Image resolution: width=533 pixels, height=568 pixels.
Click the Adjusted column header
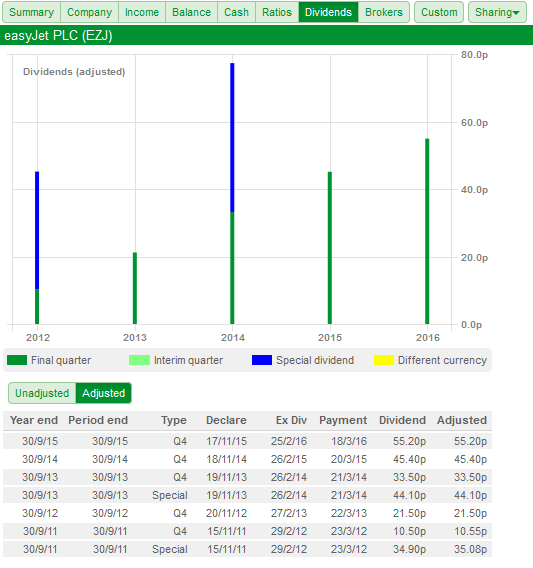[x=462, y=420]
